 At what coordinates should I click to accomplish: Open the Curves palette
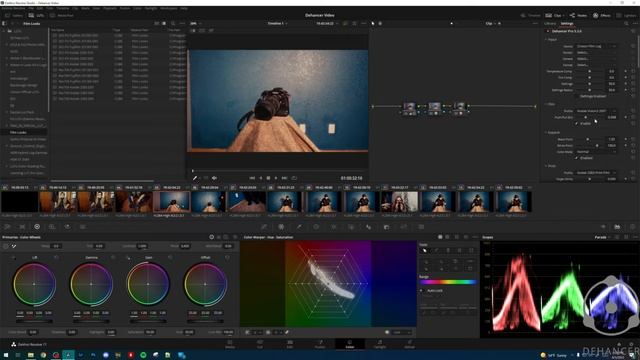[264, 227]
